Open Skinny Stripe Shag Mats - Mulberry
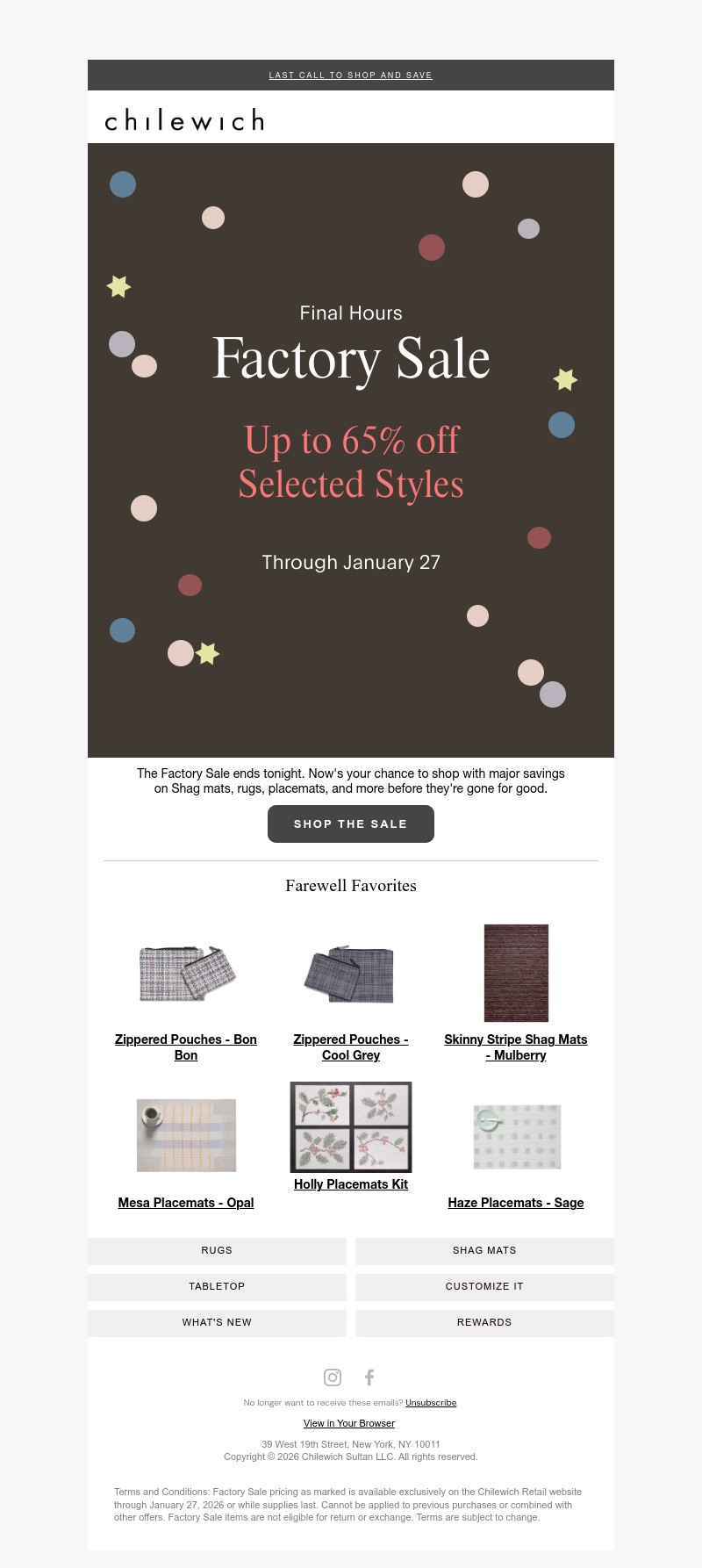The width and height of the screenshot is (702, 1568). tap(516, 1047)
